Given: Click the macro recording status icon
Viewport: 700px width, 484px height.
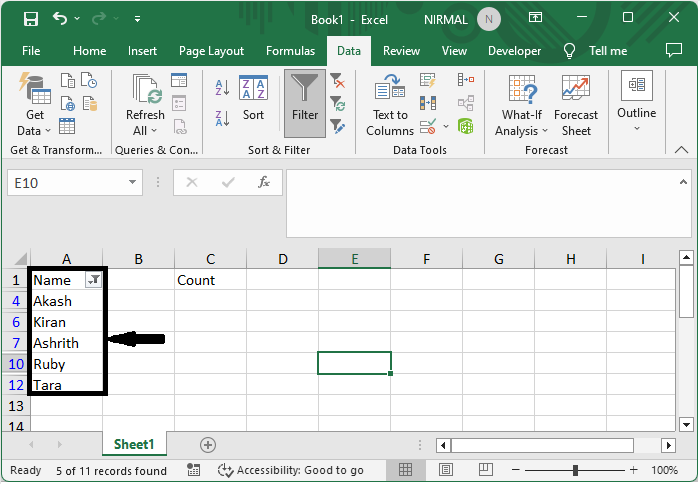Looking at the screenshot, I should (x=193, y=470).
